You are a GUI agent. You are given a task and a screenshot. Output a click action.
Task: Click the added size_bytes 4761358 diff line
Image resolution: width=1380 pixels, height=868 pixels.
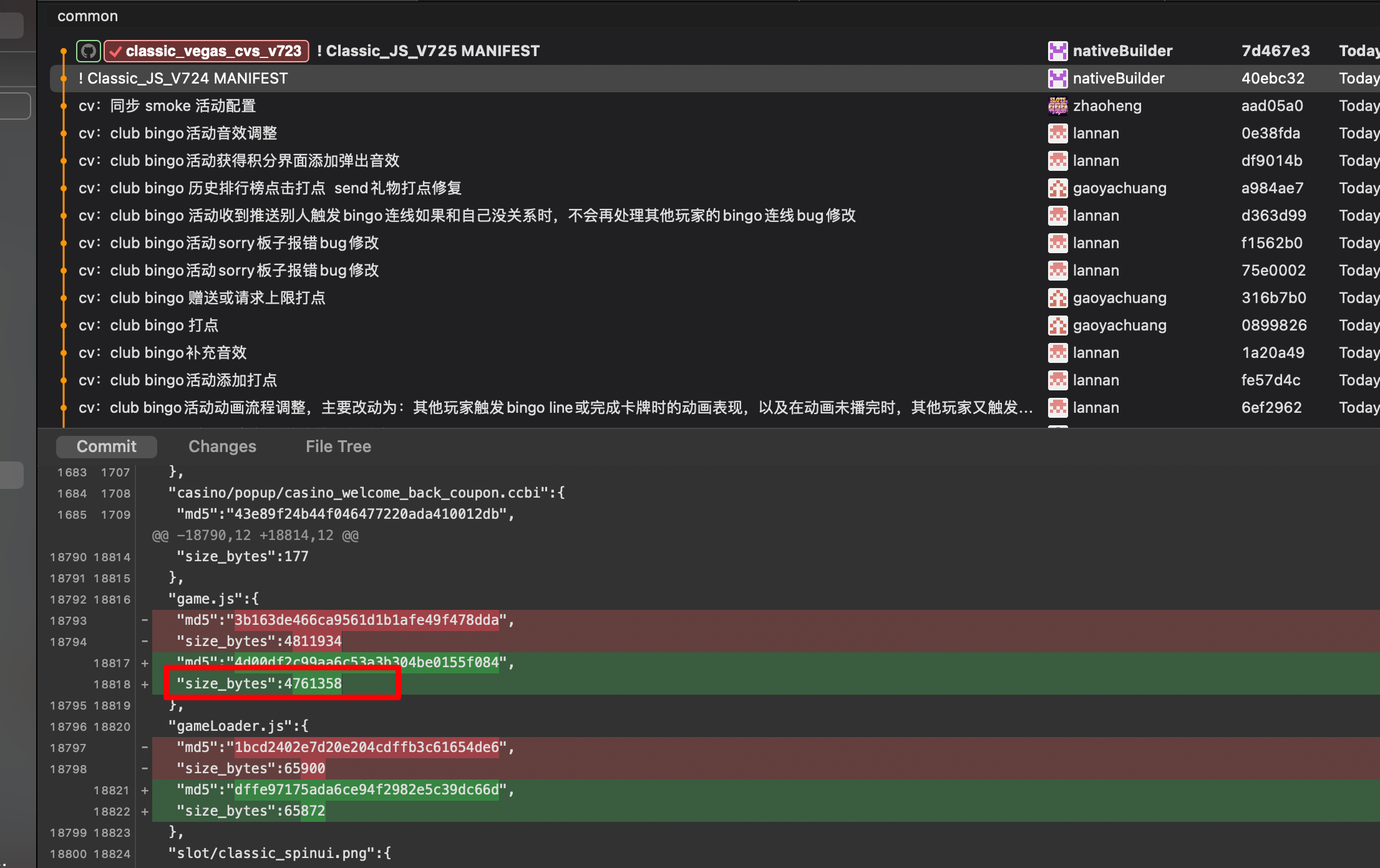point(259,684)
